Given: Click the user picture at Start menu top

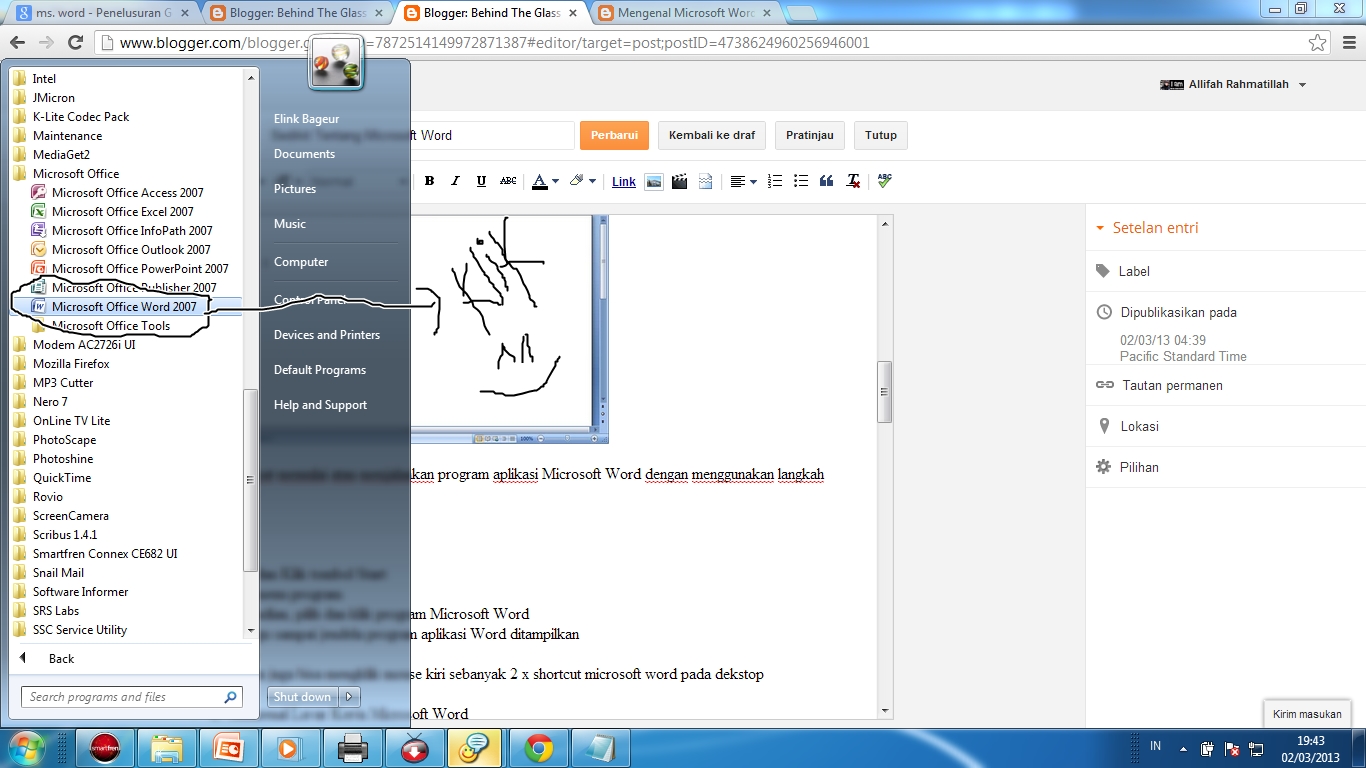Looking at the screenshot, I should point(336,63).
